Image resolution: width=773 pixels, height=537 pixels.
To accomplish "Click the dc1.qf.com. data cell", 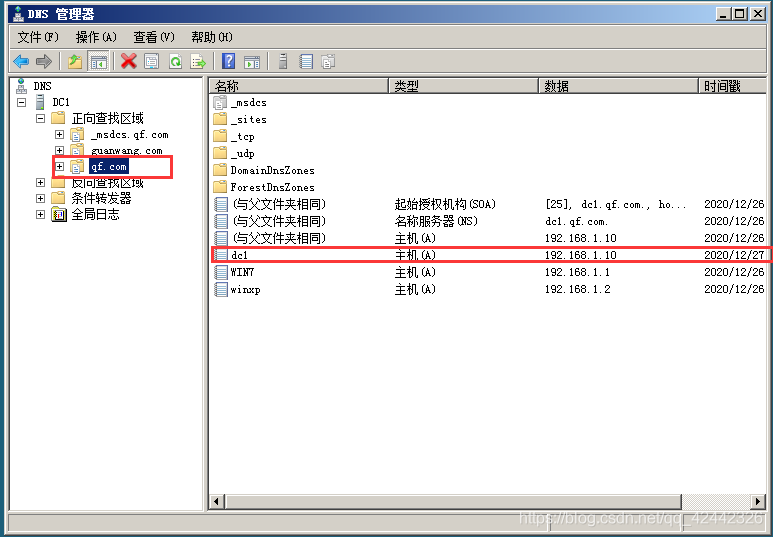I will [x=577, y=221].
